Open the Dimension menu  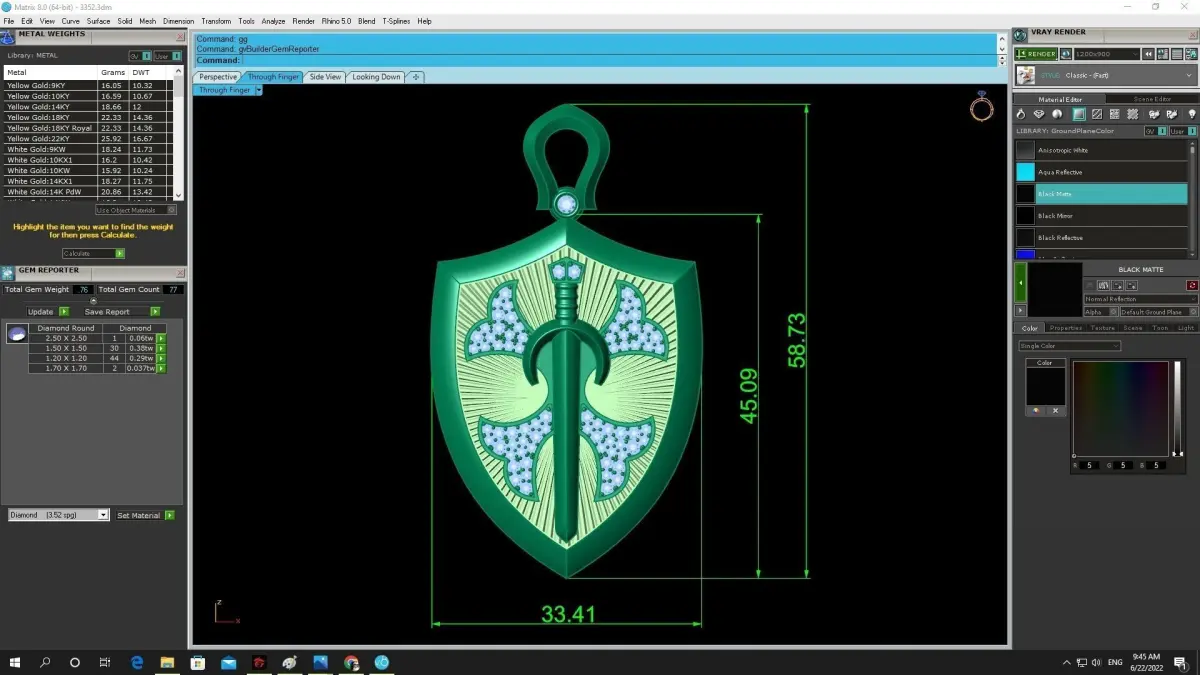tap(178, 21)
